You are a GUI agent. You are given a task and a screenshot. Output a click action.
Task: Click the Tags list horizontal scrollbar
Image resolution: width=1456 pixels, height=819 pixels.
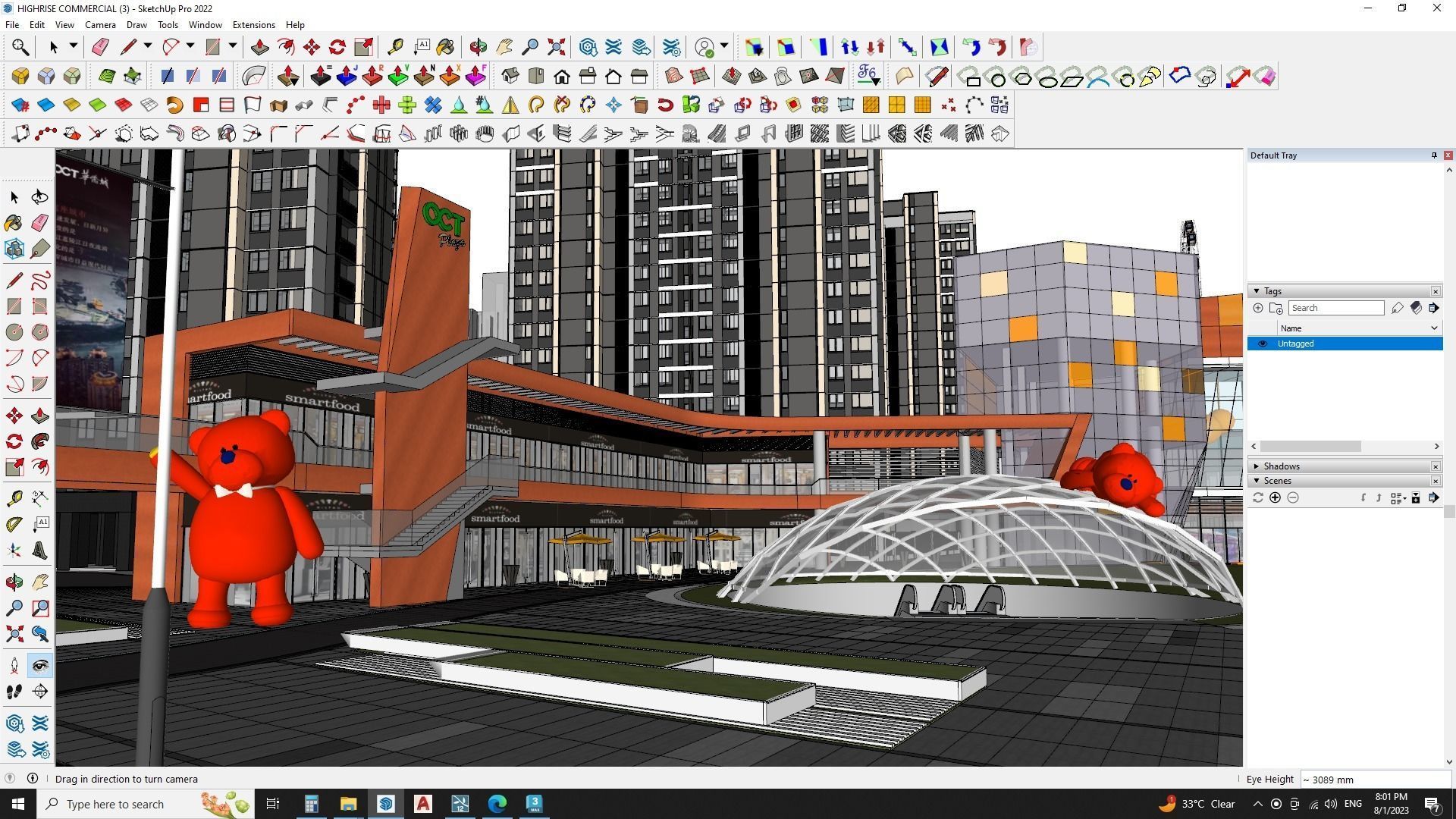coord(1310,447)
